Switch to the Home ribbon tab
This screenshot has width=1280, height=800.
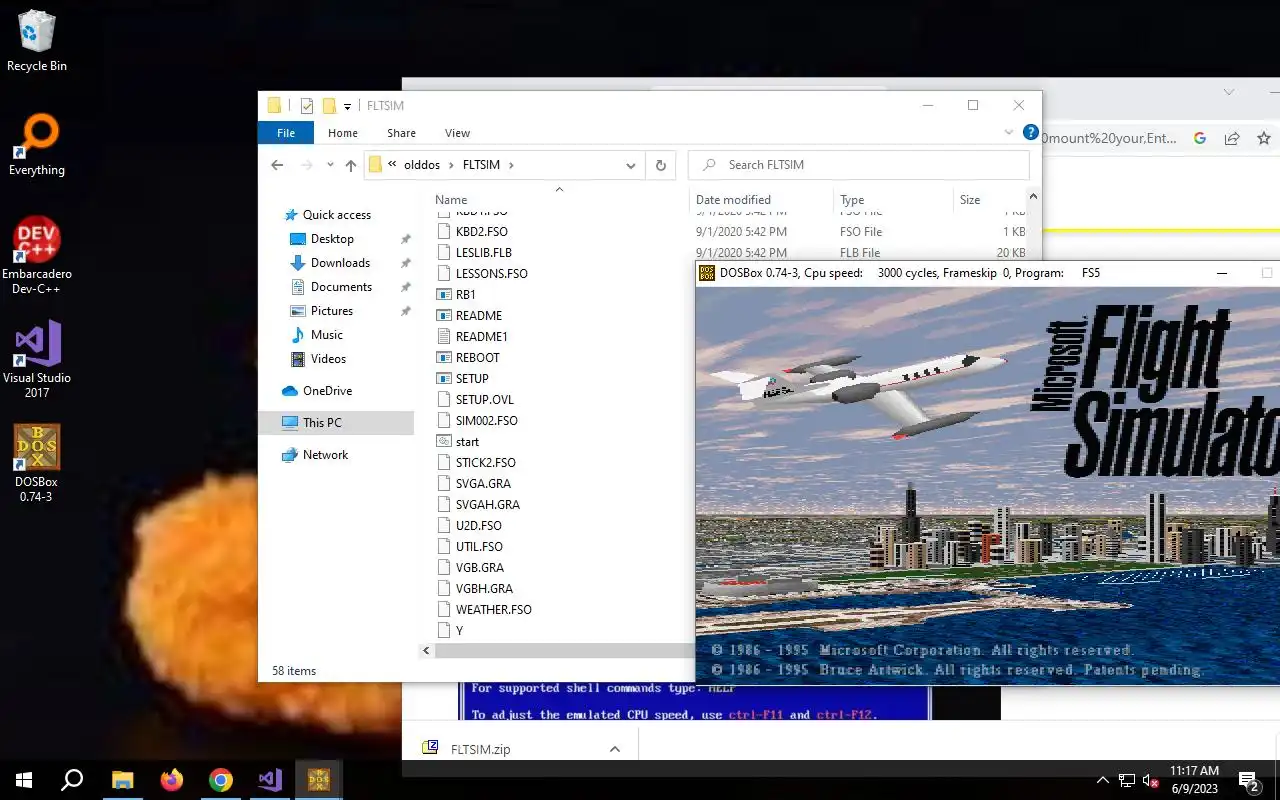click(x=343, y=133)
